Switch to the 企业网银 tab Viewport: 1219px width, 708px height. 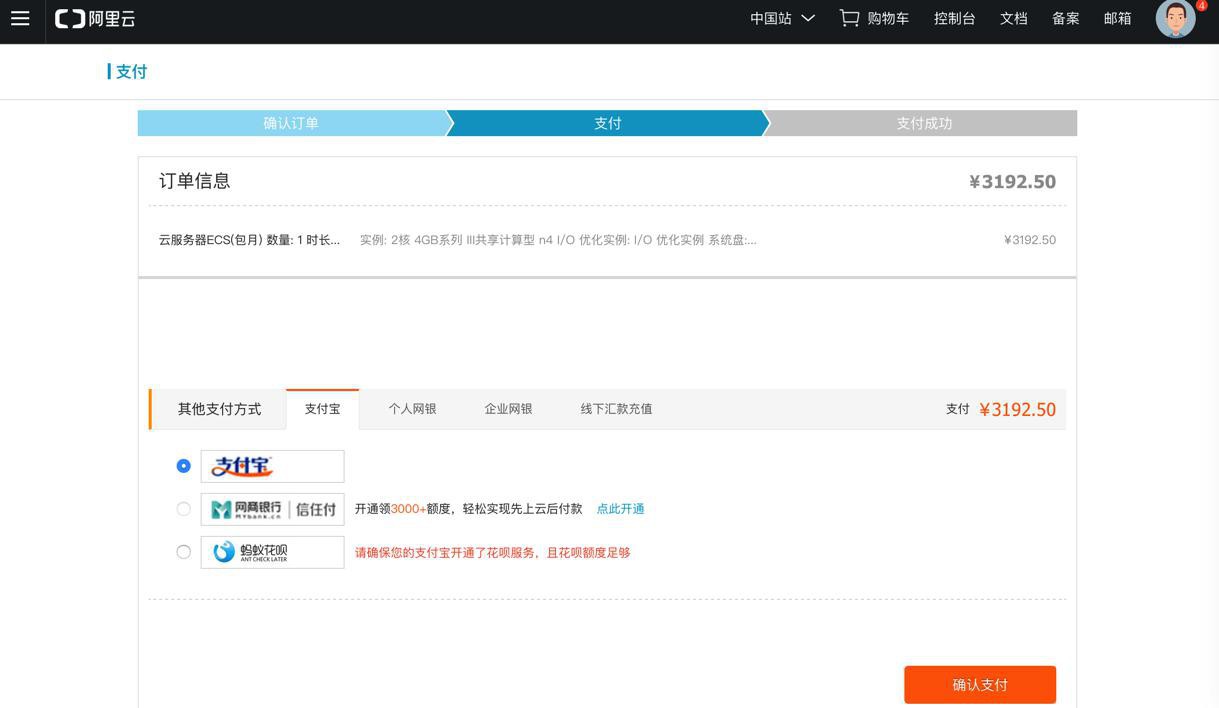pyautogui.click(x=508, y=409)
